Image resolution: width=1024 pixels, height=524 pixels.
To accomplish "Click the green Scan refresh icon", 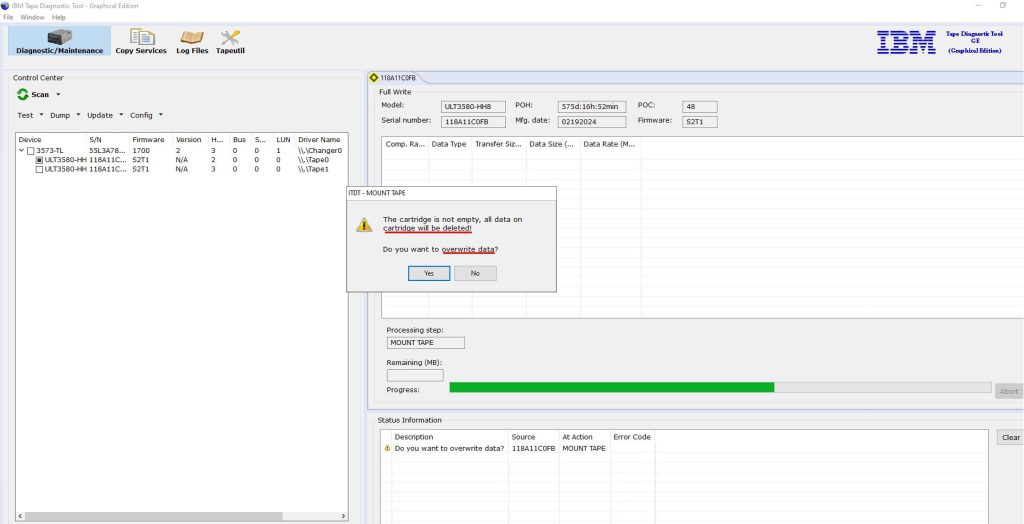I will pyautogui.click(x=23, y=95).
